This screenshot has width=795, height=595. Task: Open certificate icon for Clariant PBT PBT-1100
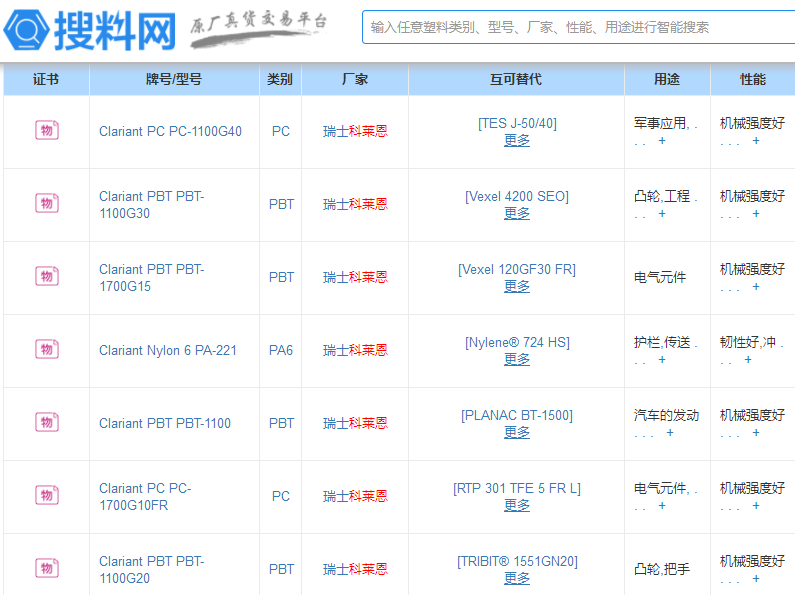pyautogui.click(x=46, y=422)
